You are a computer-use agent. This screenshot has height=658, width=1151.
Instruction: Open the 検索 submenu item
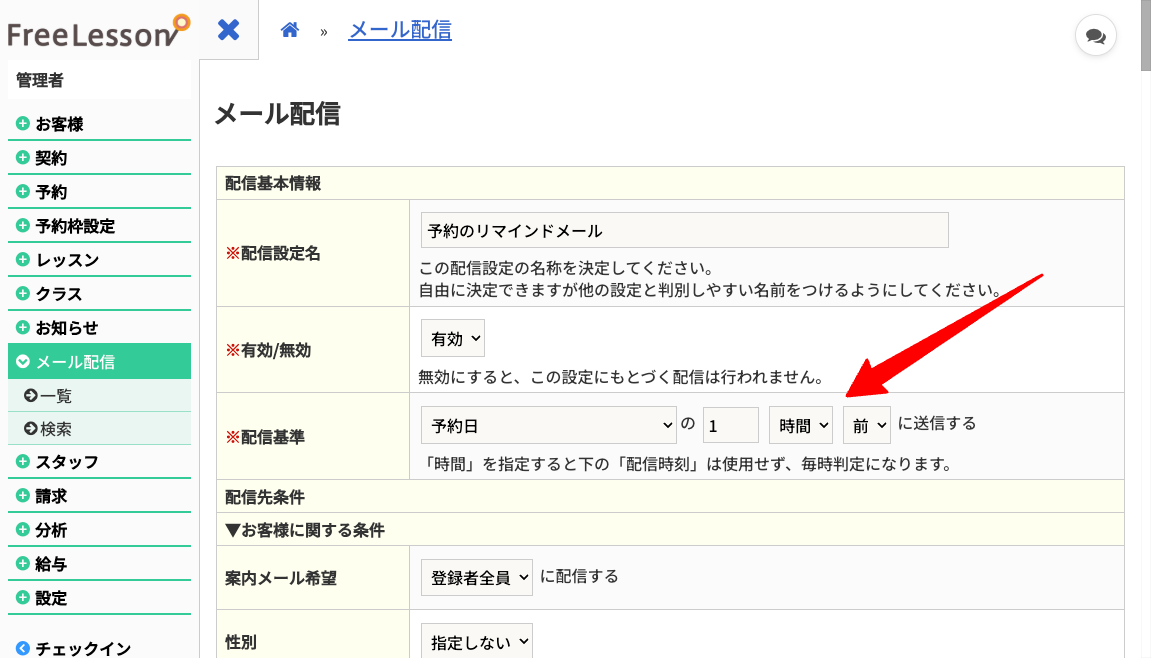pyautogui.click(x=99, y=428)
